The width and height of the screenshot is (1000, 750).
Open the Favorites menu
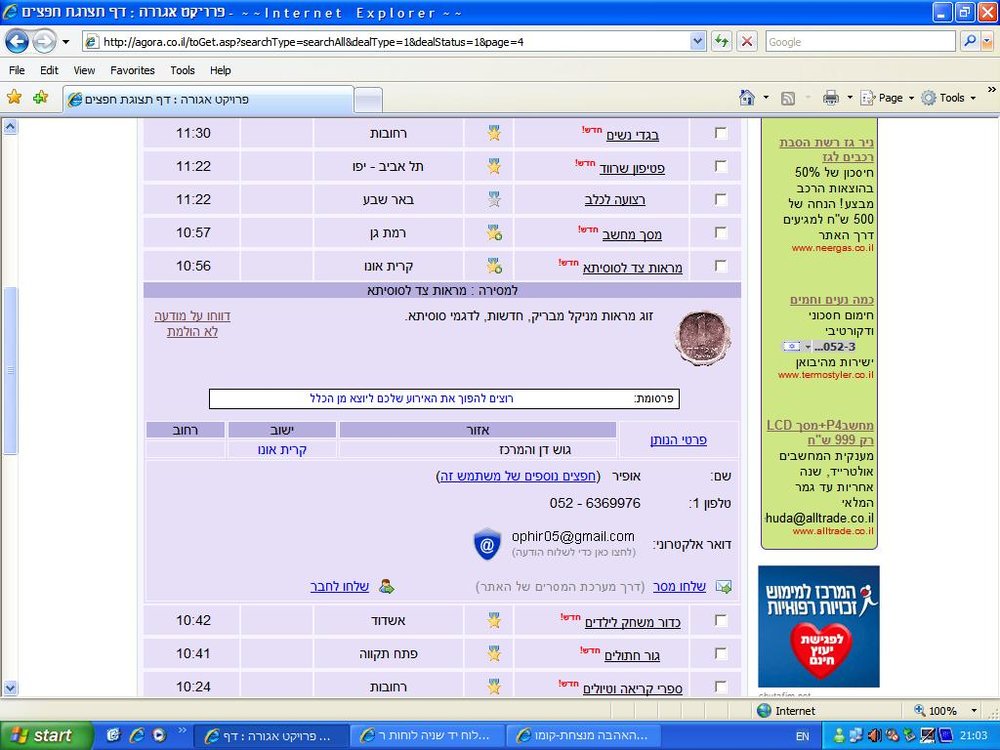[133, 70]
